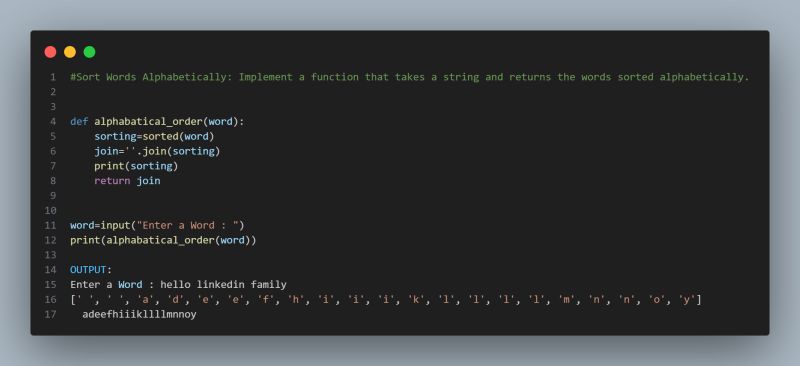Screen dimensions: 800x366
Task: Click the OUTPUT label on line 14
Action: click(88, 270)
